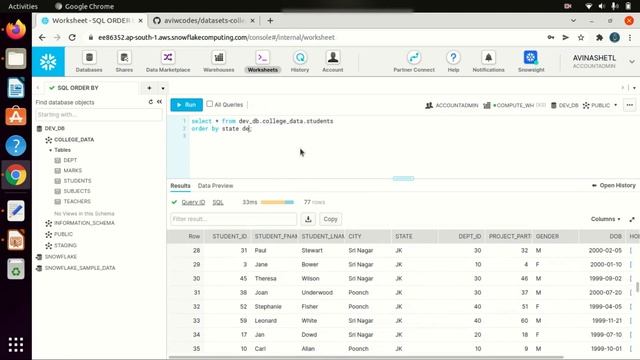640x360 pixels.
Task: Switch to aviwcodes/datasets browser tab
Action: point(204,20)
